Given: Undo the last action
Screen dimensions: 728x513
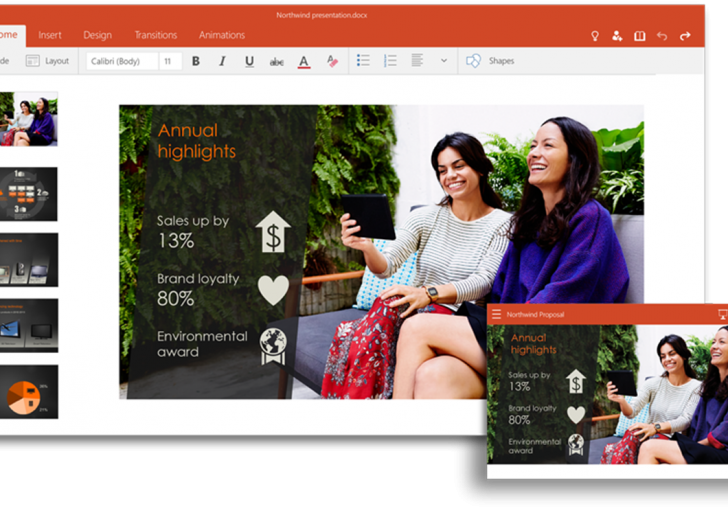Looking at the screenshot, I should coord(662,36).
